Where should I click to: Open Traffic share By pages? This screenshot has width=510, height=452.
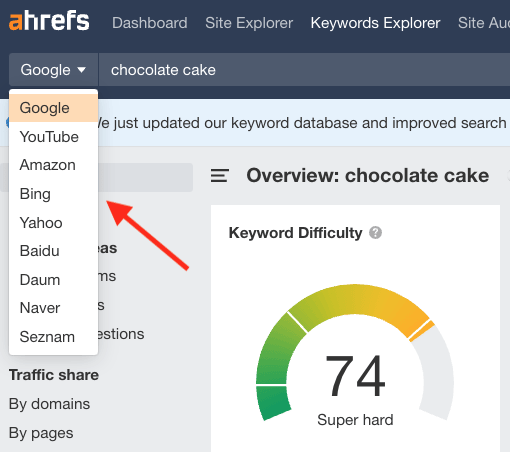pos(41,433)
